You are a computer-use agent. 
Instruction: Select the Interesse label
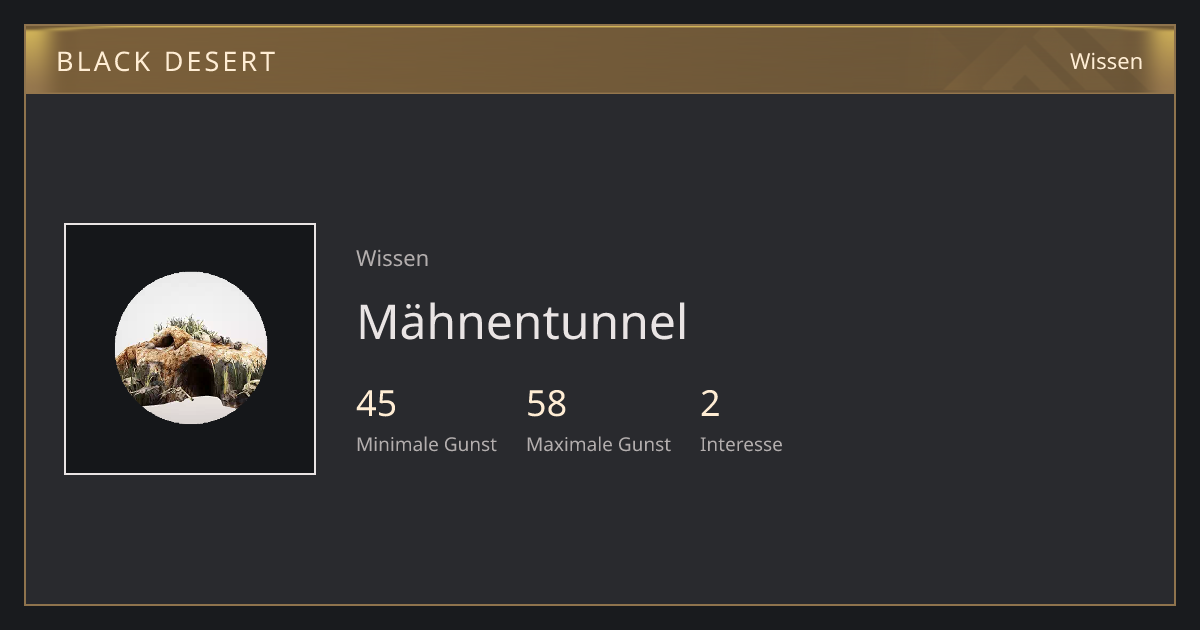[741, 444]
